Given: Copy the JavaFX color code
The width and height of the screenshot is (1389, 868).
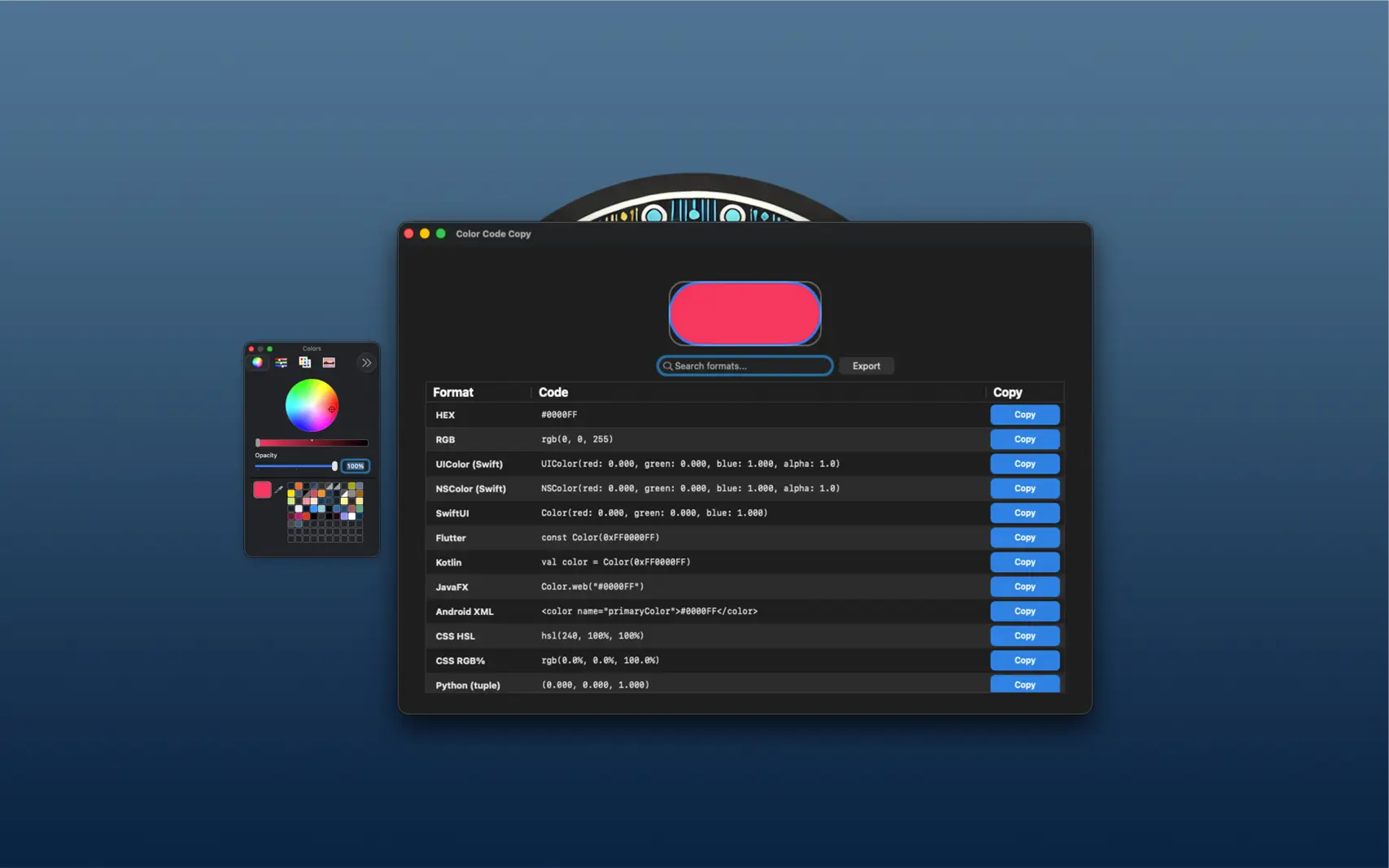Looking at the screenshot, I should click(x=1024, y=587).
